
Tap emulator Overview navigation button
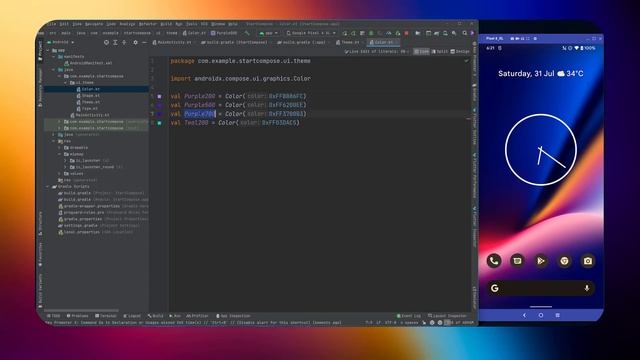(558, 315)
